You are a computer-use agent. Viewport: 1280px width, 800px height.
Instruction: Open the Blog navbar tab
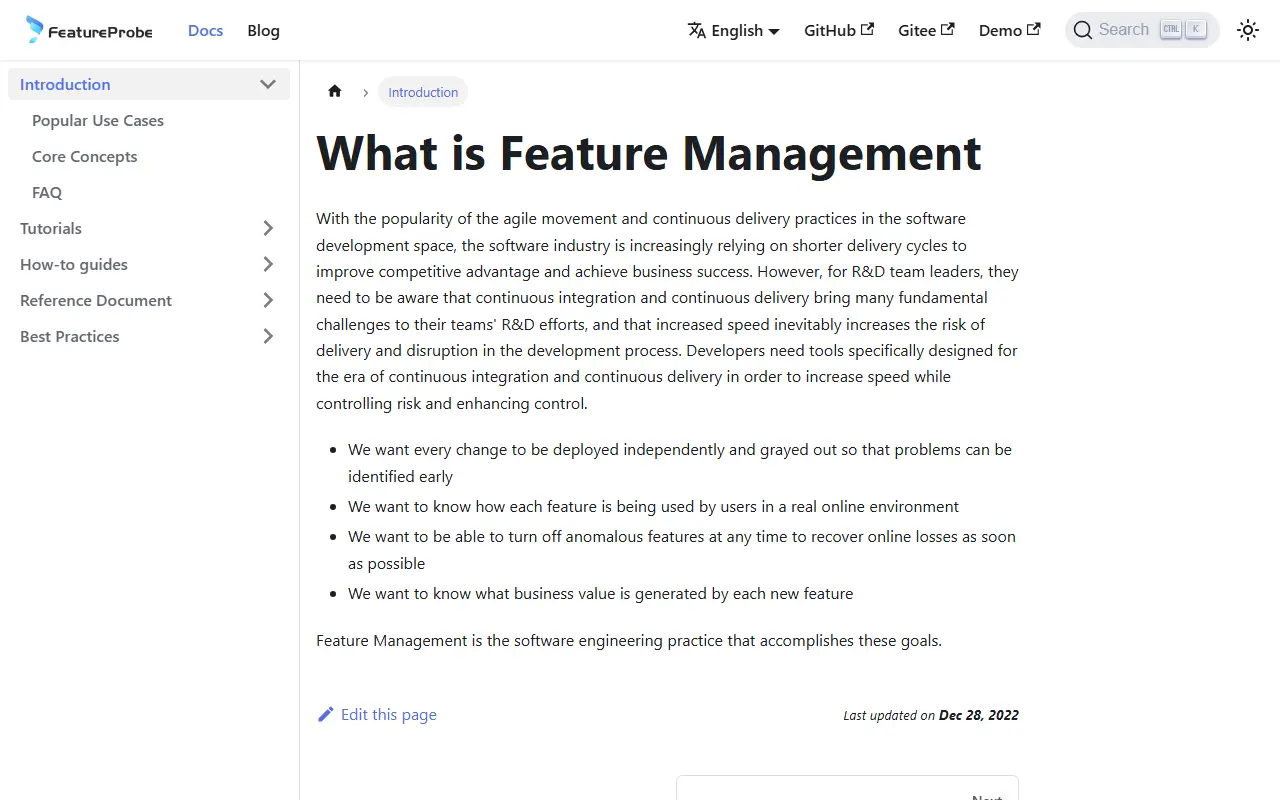click(x=263, y=30)
